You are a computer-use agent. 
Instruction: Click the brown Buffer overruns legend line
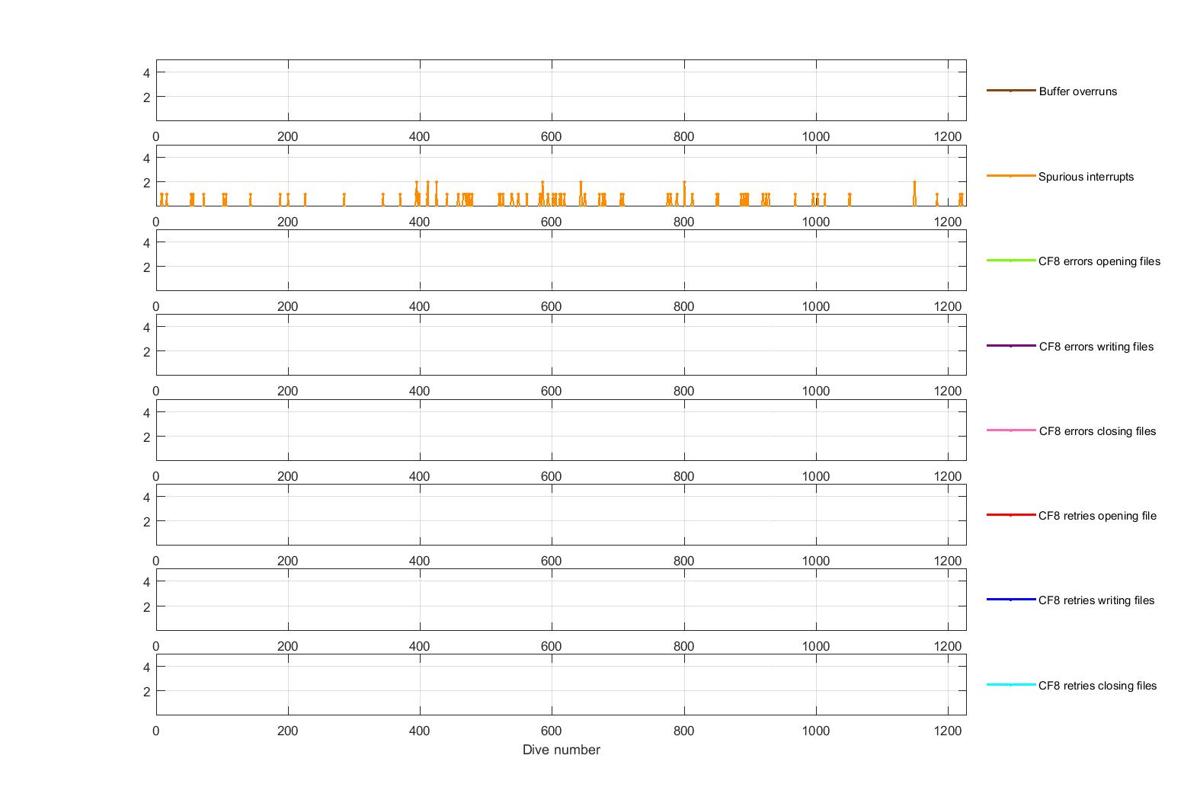[x=1011, y=91]
